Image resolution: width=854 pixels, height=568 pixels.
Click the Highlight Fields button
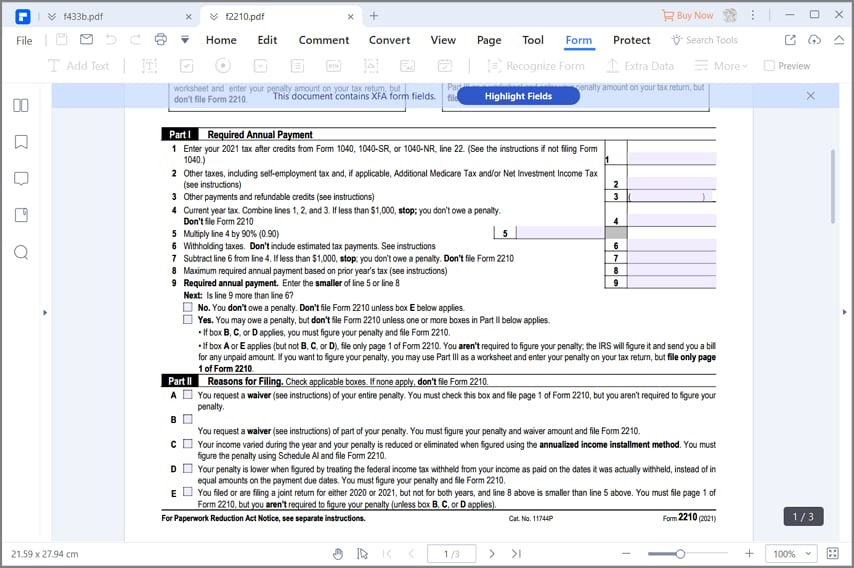pyautogui.click(x=518, y=96)
